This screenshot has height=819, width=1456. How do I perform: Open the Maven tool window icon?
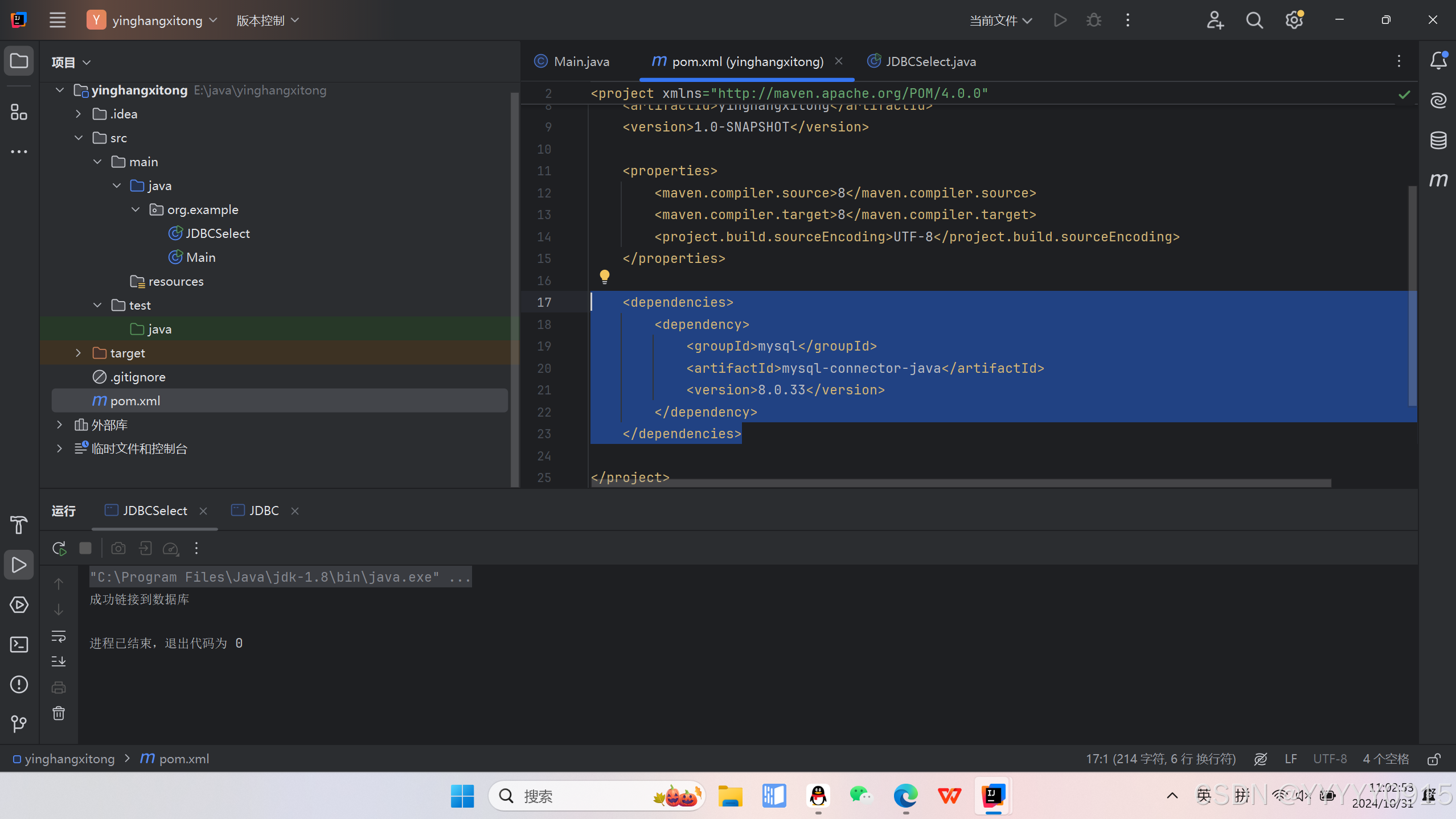click(x=1438, y=180)
